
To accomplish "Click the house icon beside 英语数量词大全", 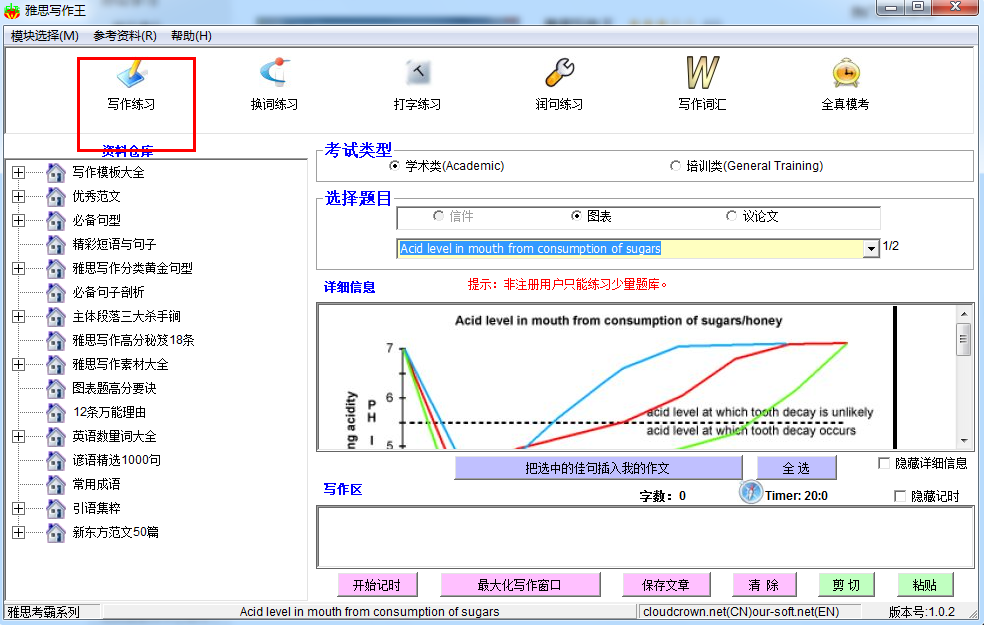I will (x=56, y=436).
